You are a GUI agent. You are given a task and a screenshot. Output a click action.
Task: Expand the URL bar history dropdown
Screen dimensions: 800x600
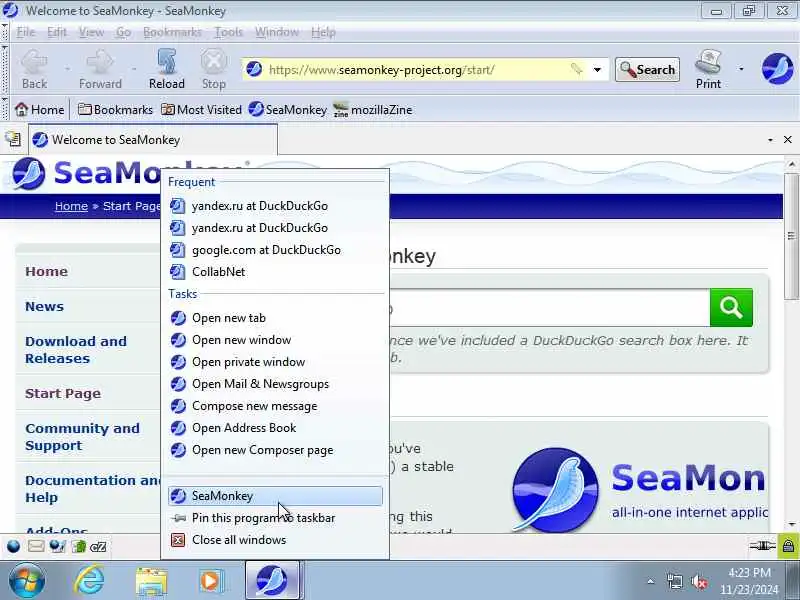[597, 69]
